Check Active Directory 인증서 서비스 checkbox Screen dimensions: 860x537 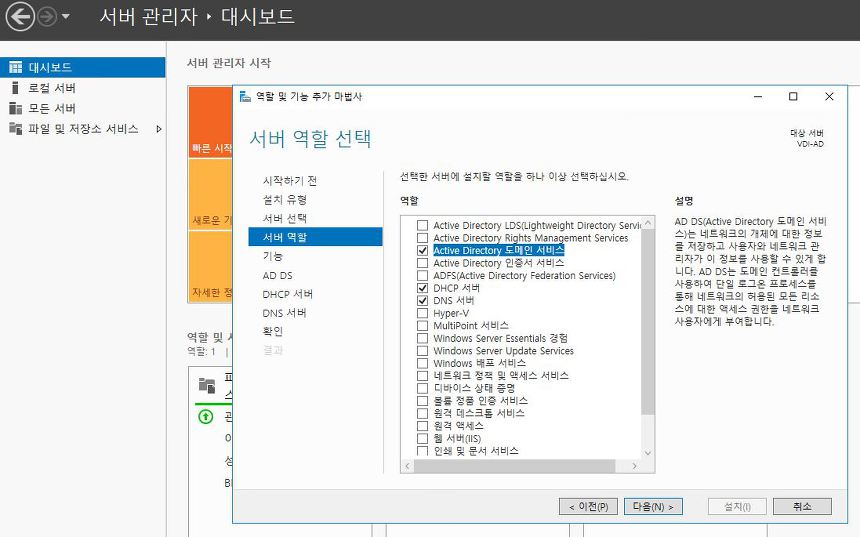tap(422, 263)
